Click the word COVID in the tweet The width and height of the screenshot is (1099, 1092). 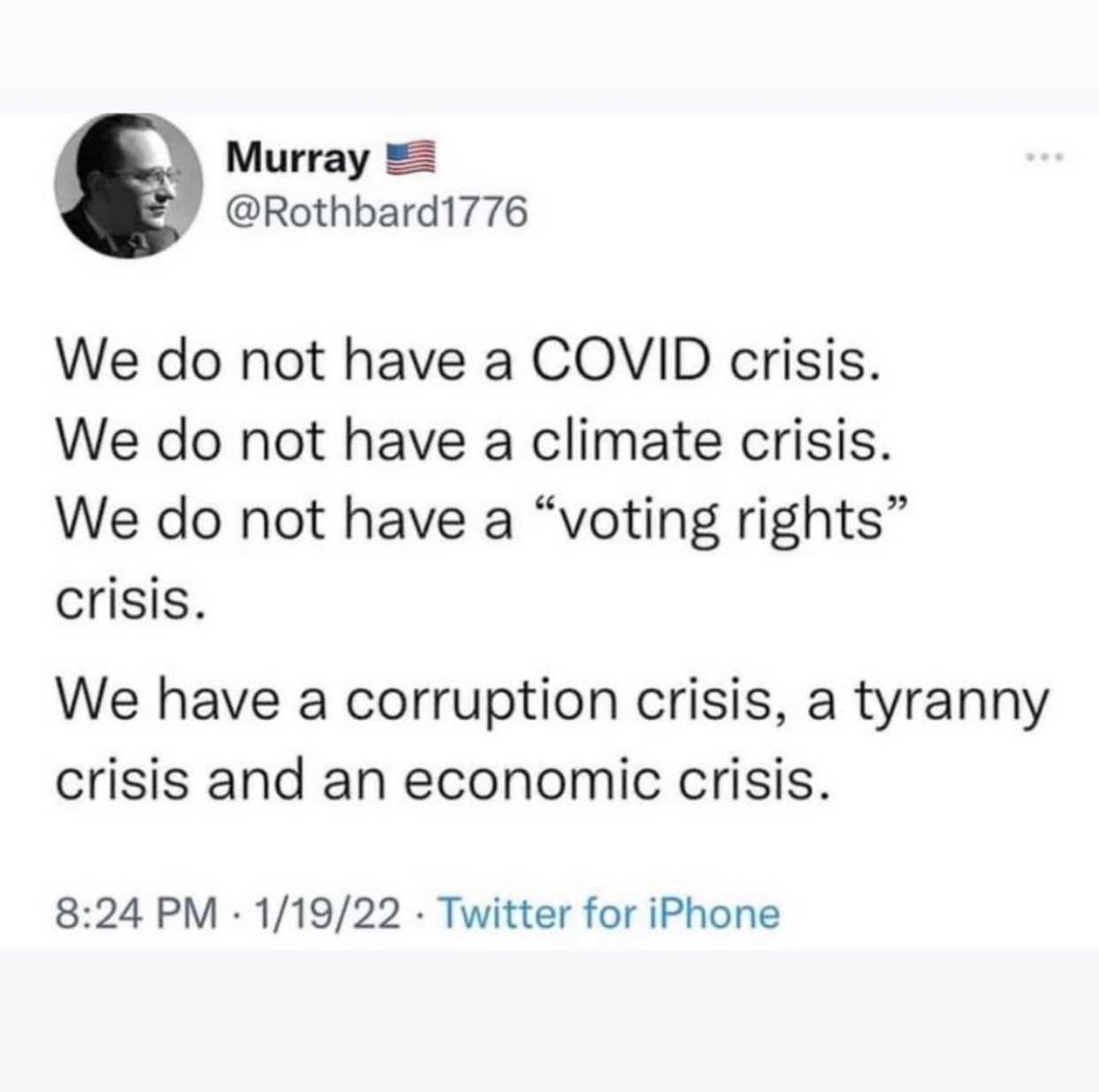tap(621, 362)
